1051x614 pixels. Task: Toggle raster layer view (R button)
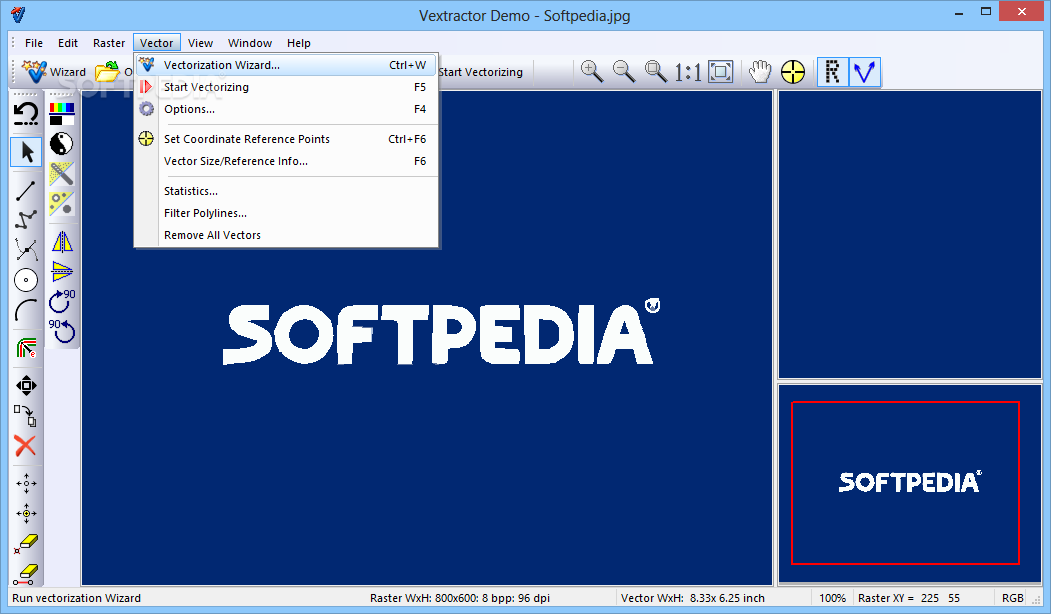832,72
